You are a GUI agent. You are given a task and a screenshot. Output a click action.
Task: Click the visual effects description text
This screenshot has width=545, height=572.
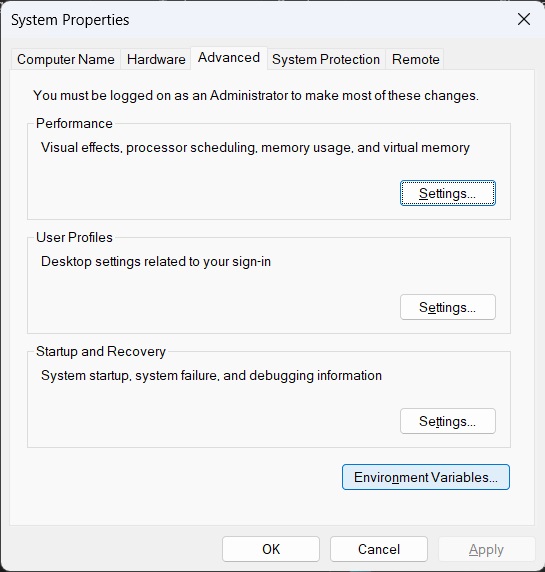pos(255,148)
